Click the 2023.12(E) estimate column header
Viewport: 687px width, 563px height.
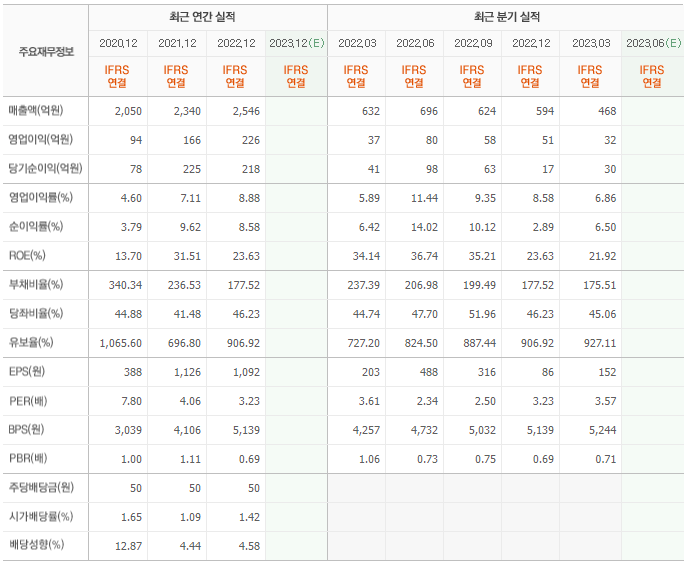point(297,43)
